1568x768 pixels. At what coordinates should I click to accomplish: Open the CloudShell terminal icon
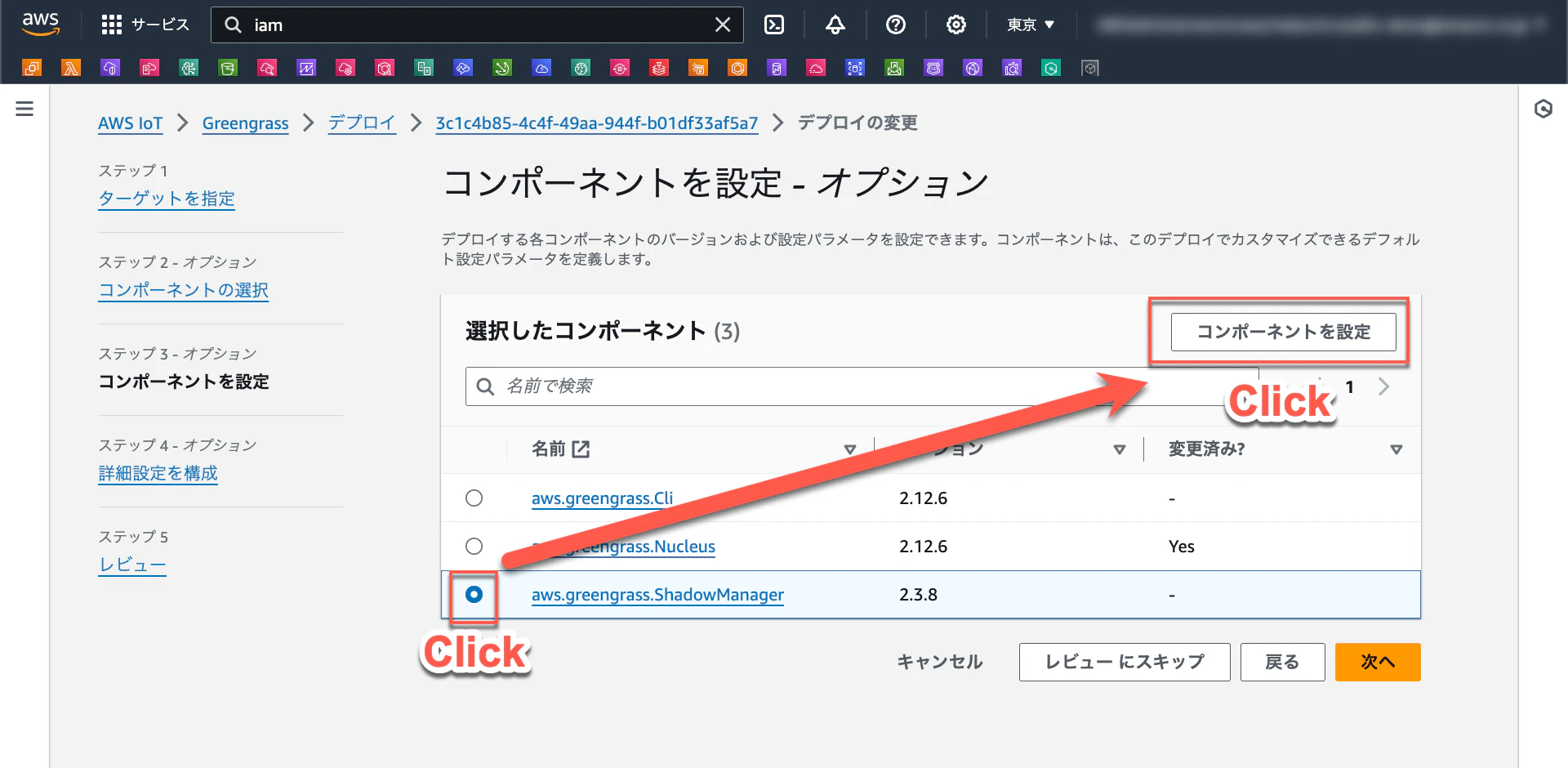coord(774,25)
